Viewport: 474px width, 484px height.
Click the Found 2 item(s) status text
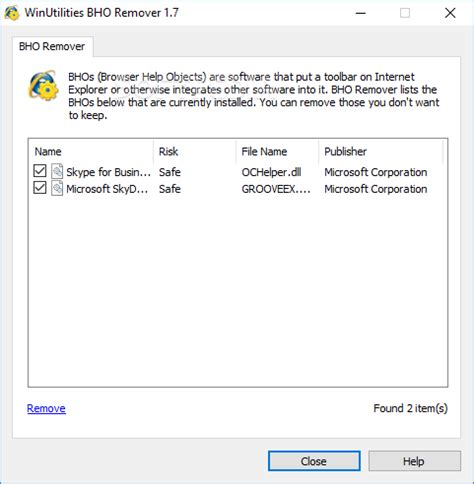point(410,408)
